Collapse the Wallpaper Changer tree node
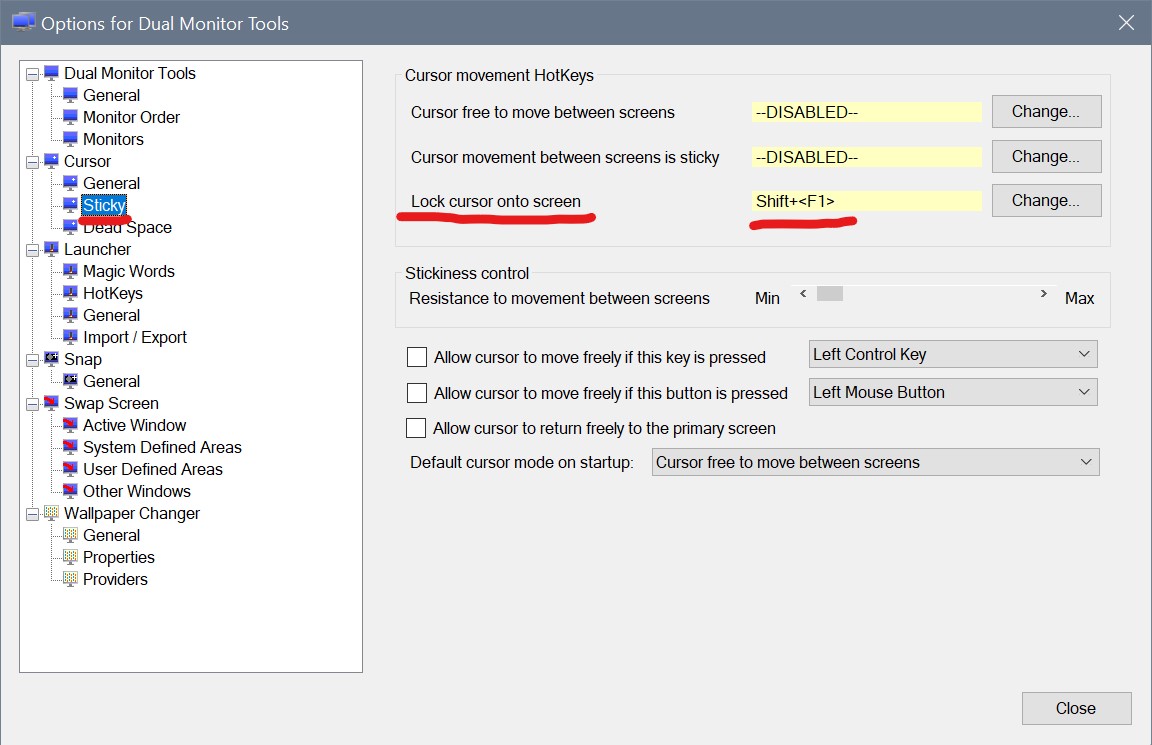This screenshot has height=745, width=1152. coord(32,514)
